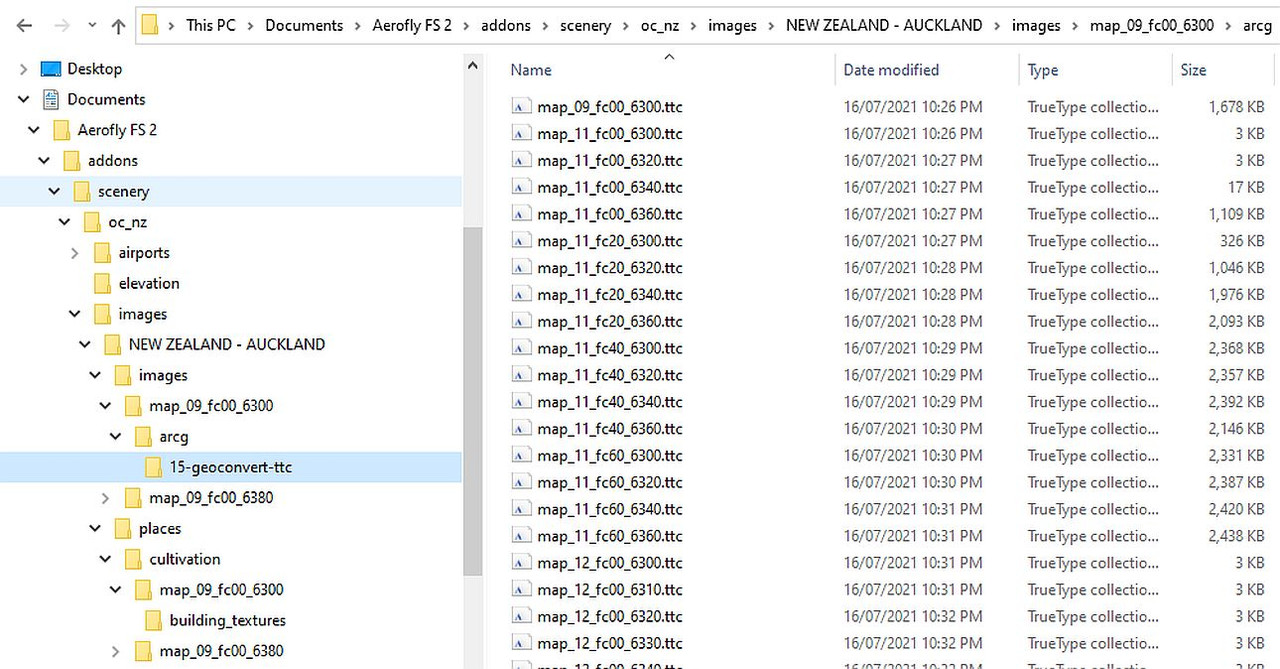Expand map_09_fc00_6380 under images
Viewport: 1280px width, 669px height.
[x=106, y=498]
